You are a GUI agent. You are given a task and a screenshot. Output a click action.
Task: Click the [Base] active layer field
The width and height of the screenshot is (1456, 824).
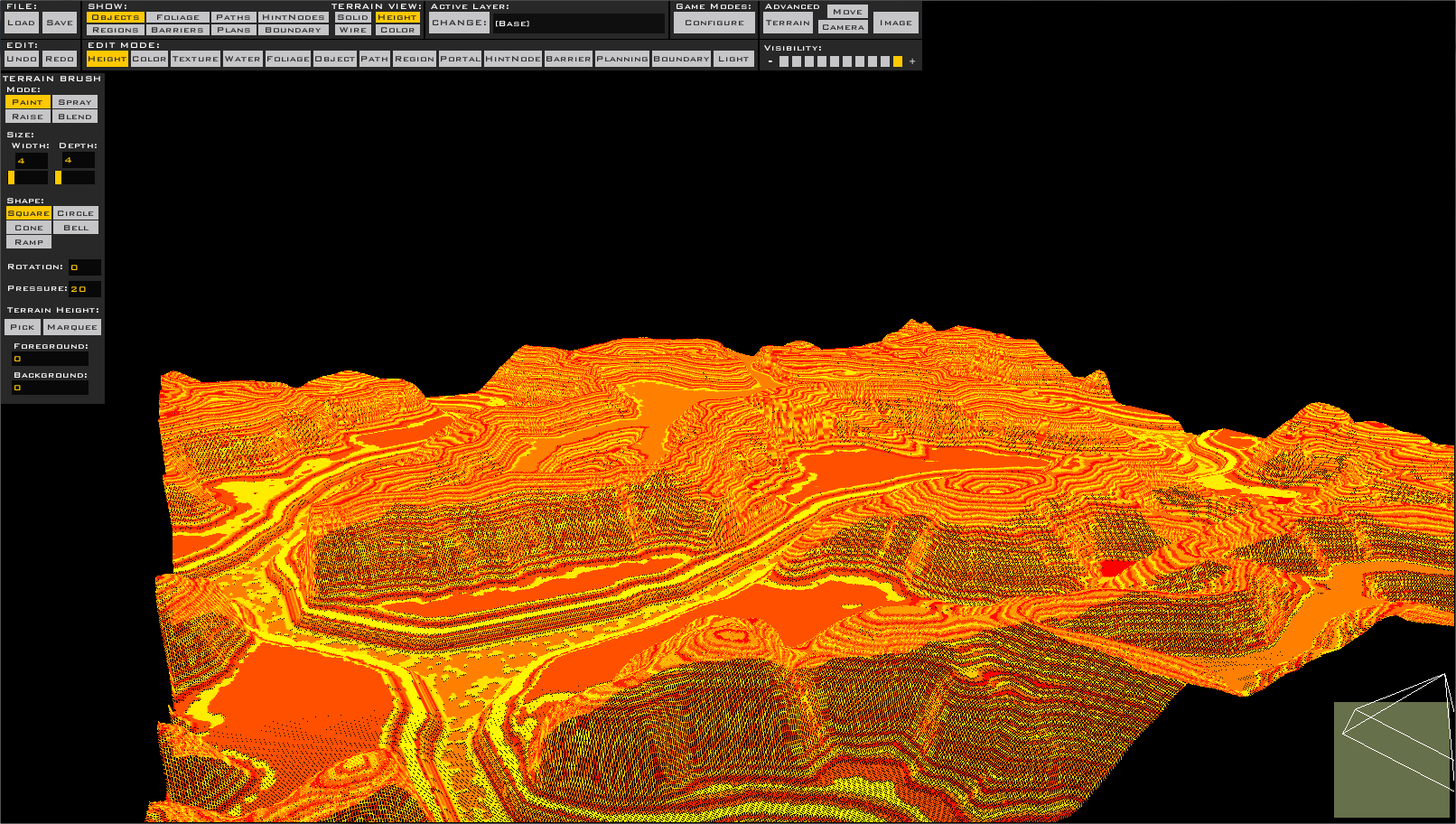[578, 23]
